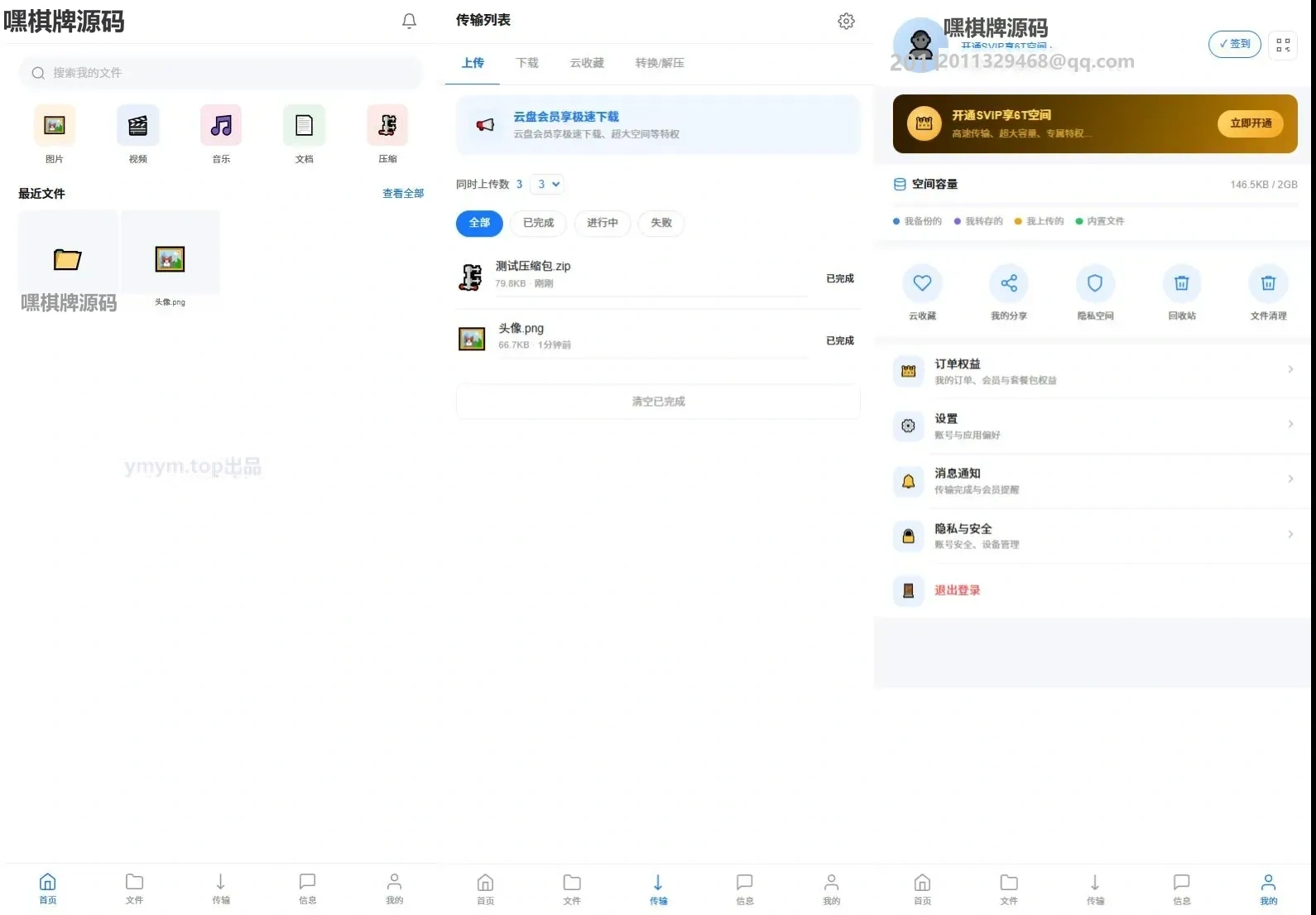Open the 测试压缩包.zip transfer entry
The height and width of the screenshot is (915, 1316).
658,277
